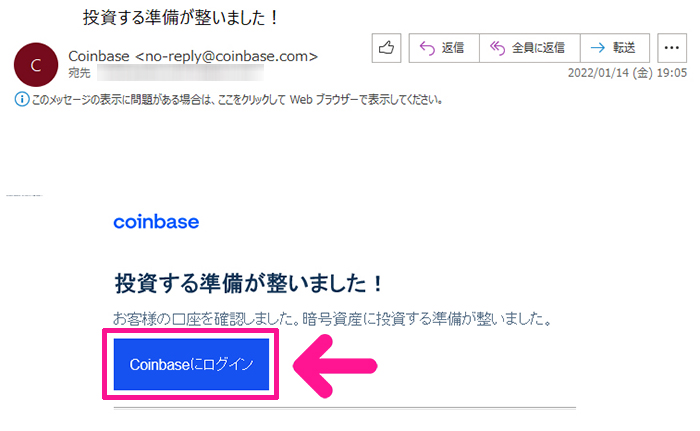Click the 2022/01/14 received timestamp
The image size is (700, 431).
click(x=627, y=73)
